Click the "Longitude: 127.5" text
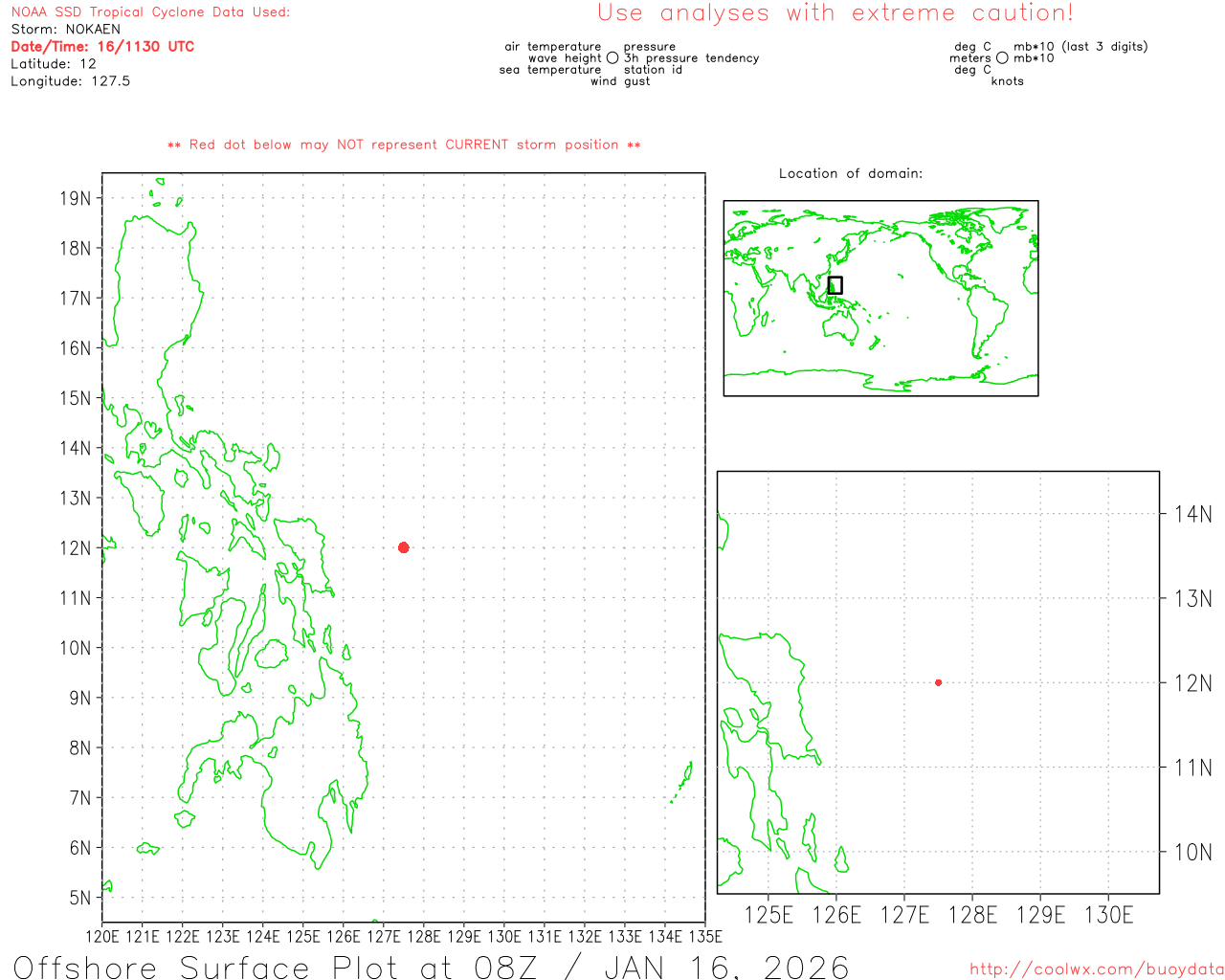Screen dimensions: 1225x980 tap(70, 81)
